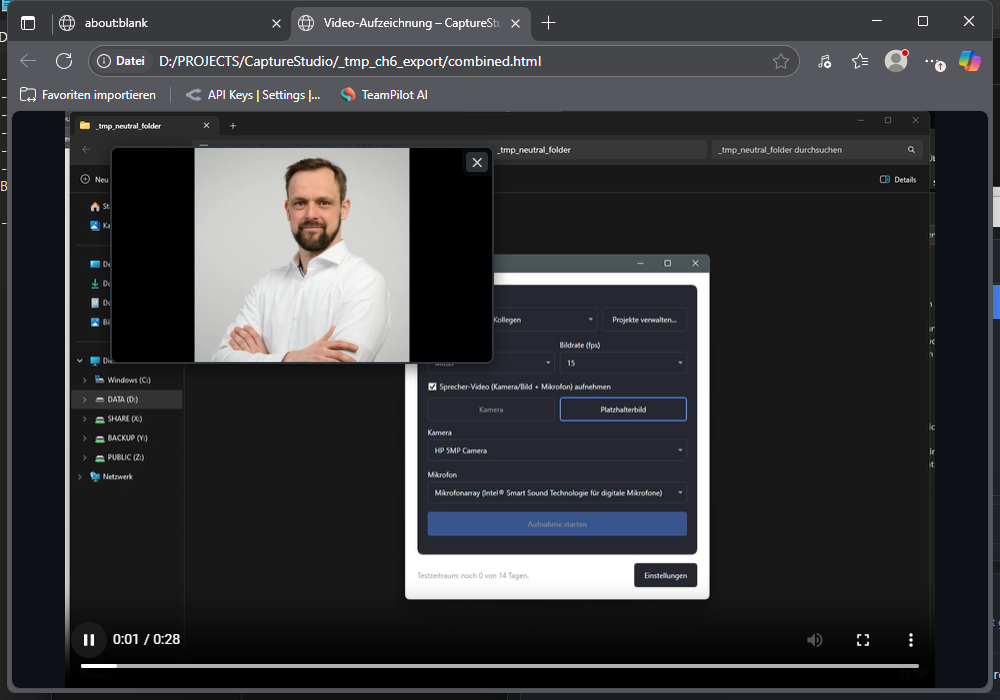Open Favoriten importieren bookmark

88,95
